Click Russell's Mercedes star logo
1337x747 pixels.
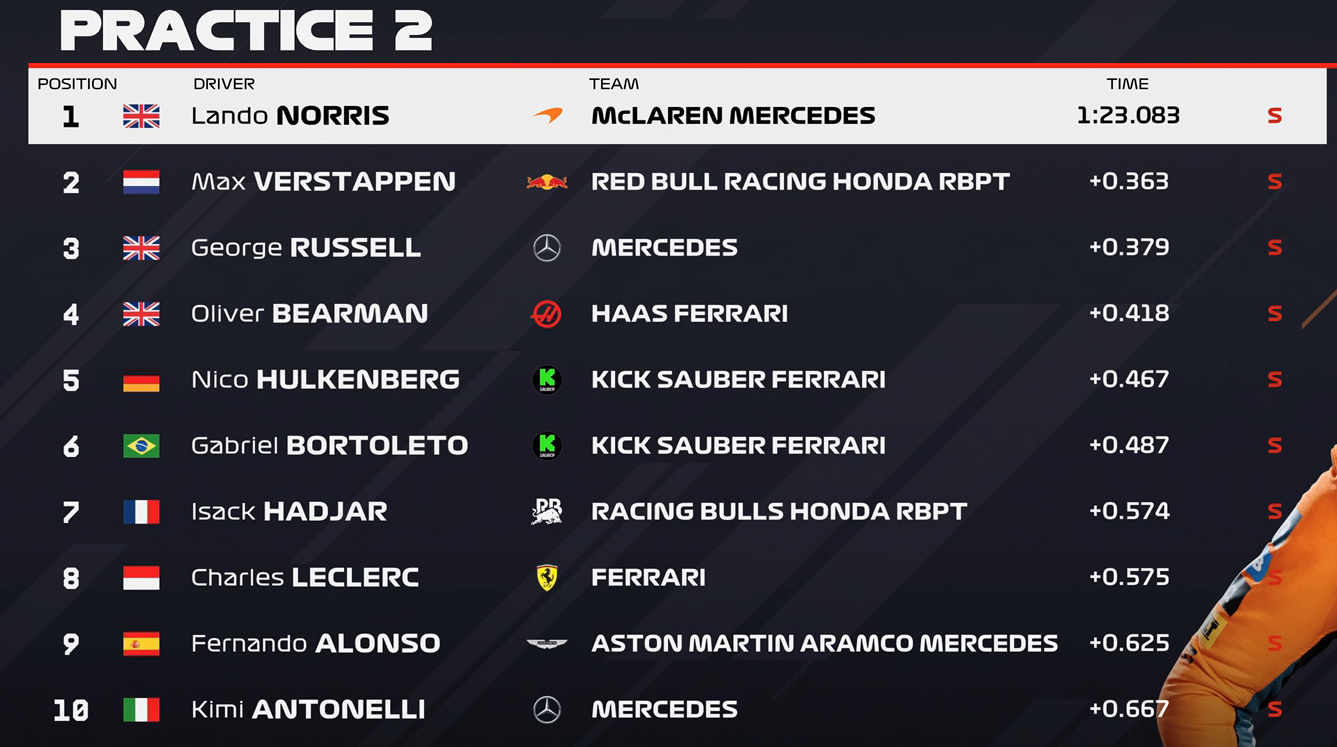click(547, 248)
